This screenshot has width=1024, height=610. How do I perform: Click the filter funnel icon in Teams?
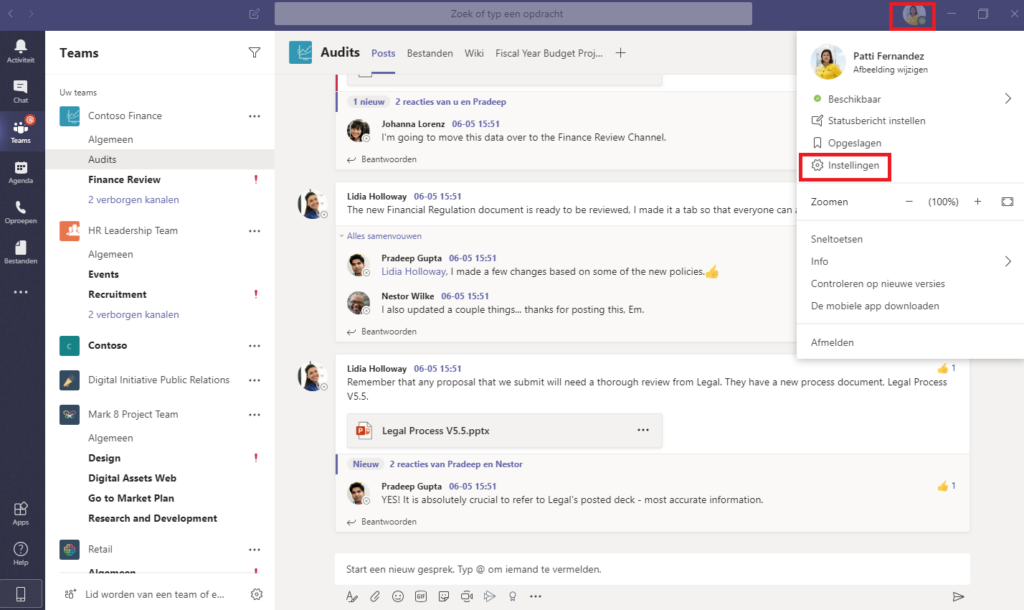click(x=255, y=52)
